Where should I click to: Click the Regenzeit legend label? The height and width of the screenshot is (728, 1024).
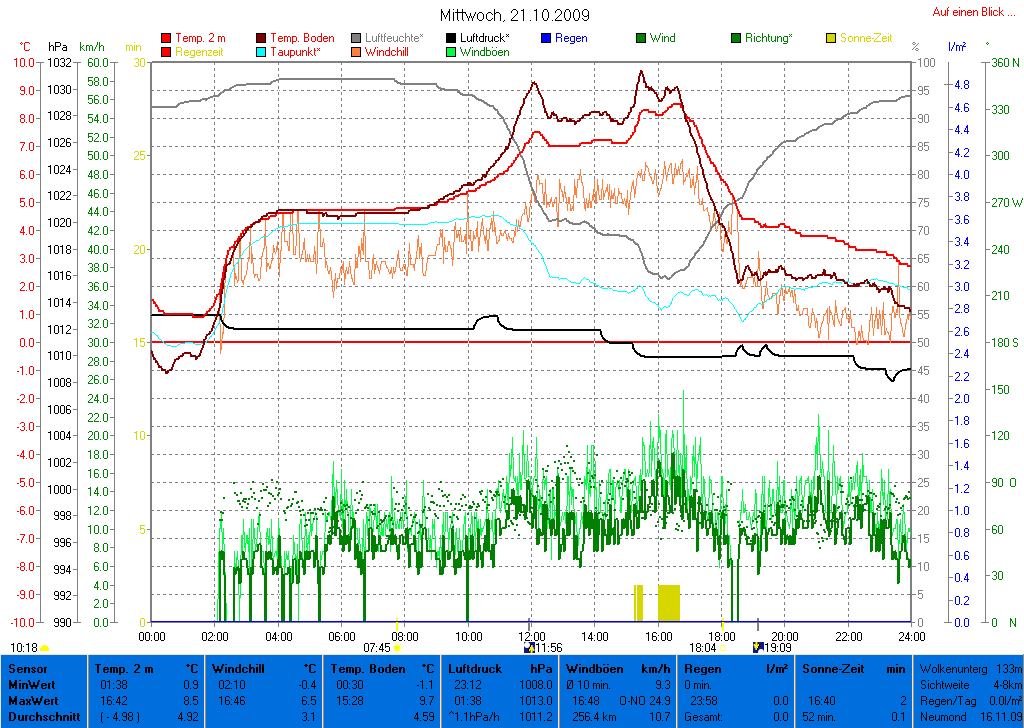click(200, 52)
